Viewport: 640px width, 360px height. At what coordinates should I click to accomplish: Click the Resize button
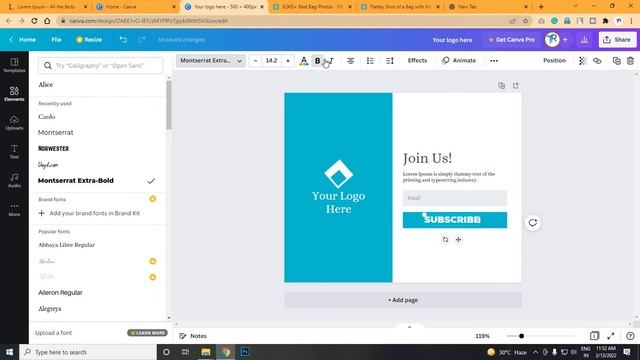coord(89,40)
